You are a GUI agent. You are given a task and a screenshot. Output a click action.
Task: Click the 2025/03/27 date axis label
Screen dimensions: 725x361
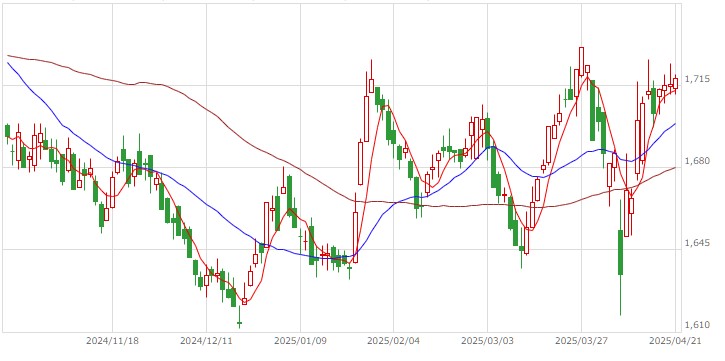(581, 341)
